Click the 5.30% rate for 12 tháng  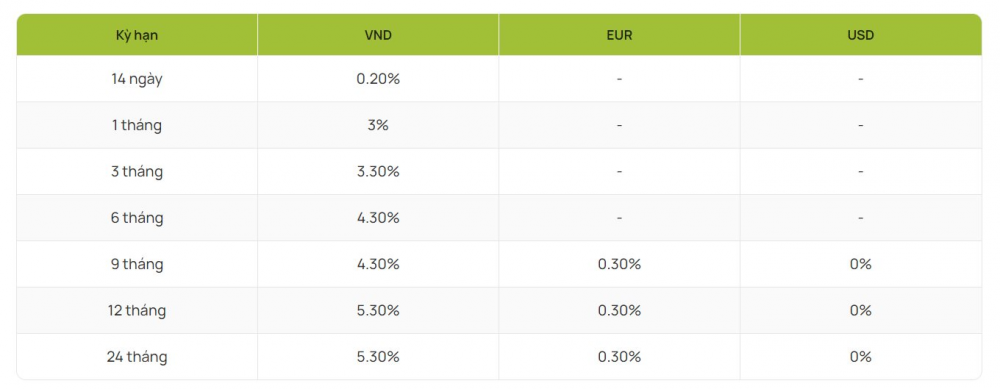(x=378, y=310)
